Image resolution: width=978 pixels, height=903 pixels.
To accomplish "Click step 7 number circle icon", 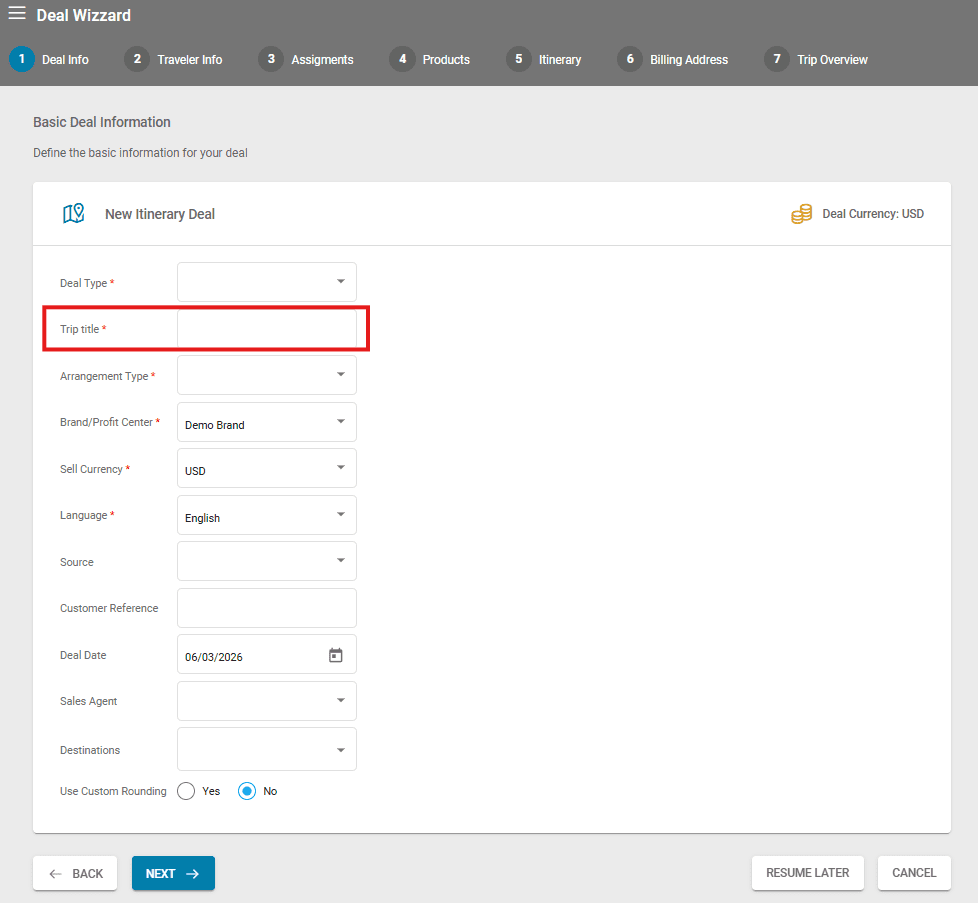I will point(777,59).
